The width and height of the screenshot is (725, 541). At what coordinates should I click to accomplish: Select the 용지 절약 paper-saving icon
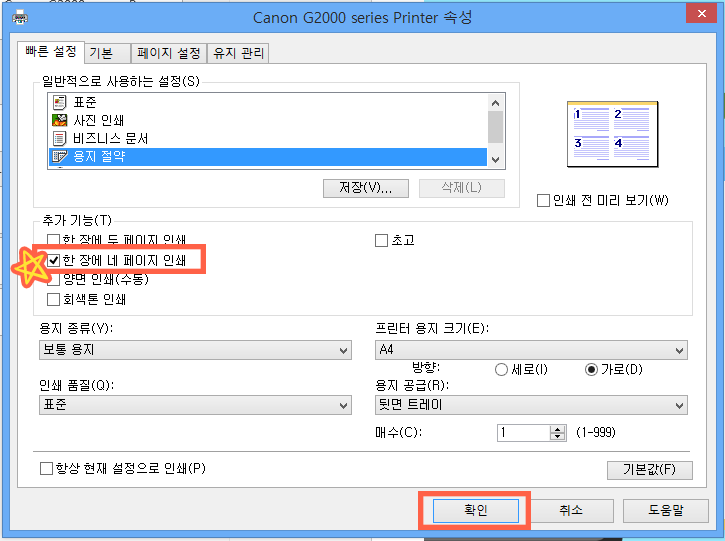click(60, 156)
